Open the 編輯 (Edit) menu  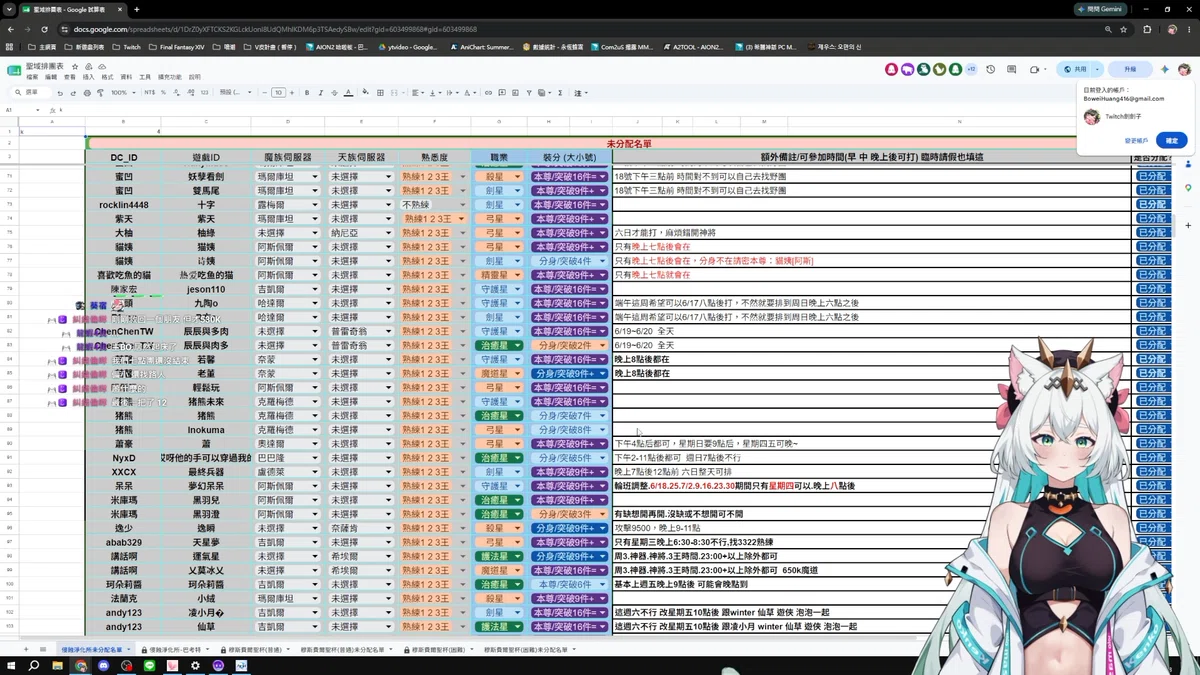pyautogui.click(x=51, y=77)
